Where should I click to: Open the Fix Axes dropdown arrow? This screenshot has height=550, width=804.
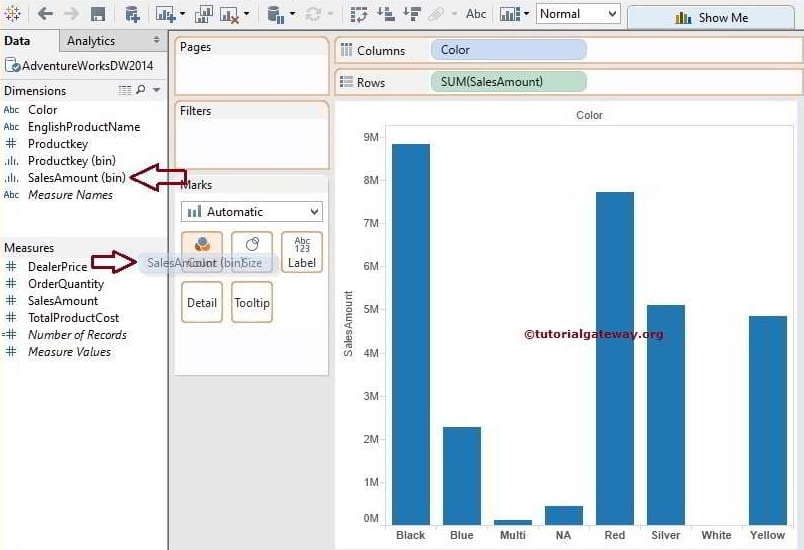pos(527,14)
